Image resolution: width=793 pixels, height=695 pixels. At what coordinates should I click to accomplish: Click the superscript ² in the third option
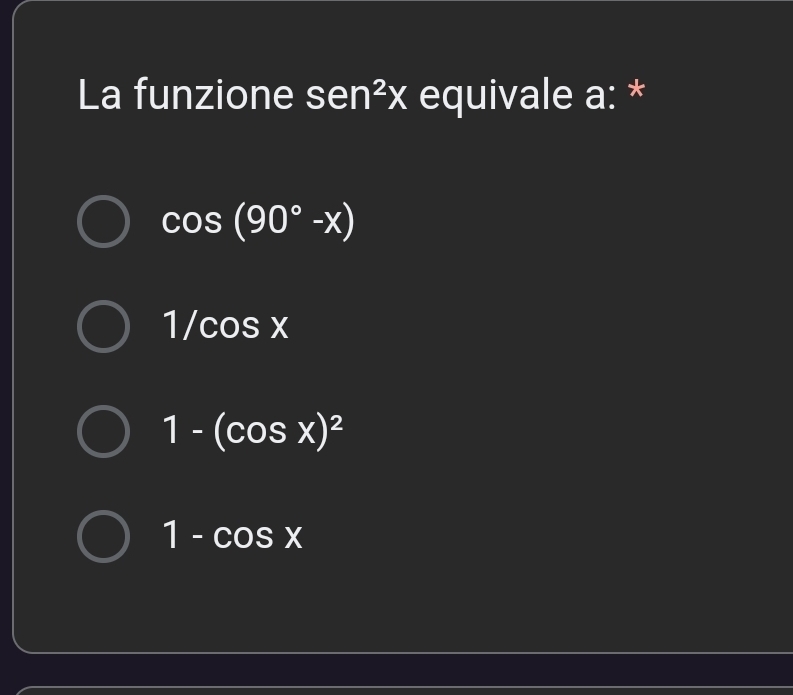pyautogui.click(x=337, y=422)
